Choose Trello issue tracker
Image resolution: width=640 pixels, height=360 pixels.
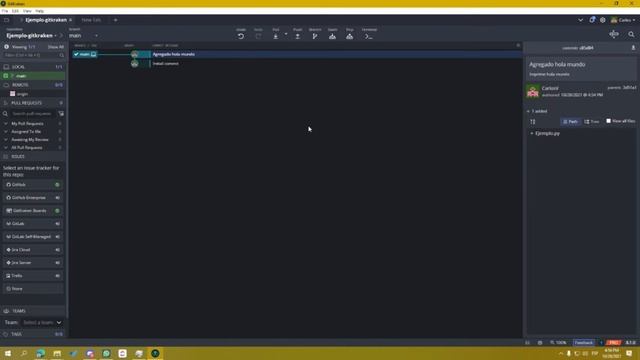click(x=33, y=276)
